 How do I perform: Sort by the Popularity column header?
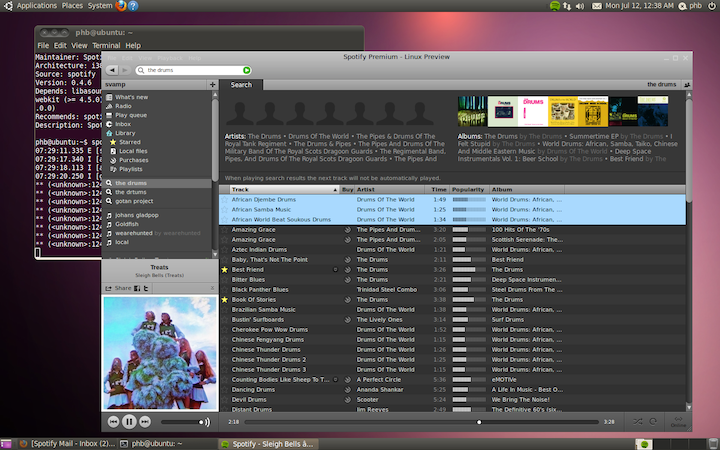point(469,189)
